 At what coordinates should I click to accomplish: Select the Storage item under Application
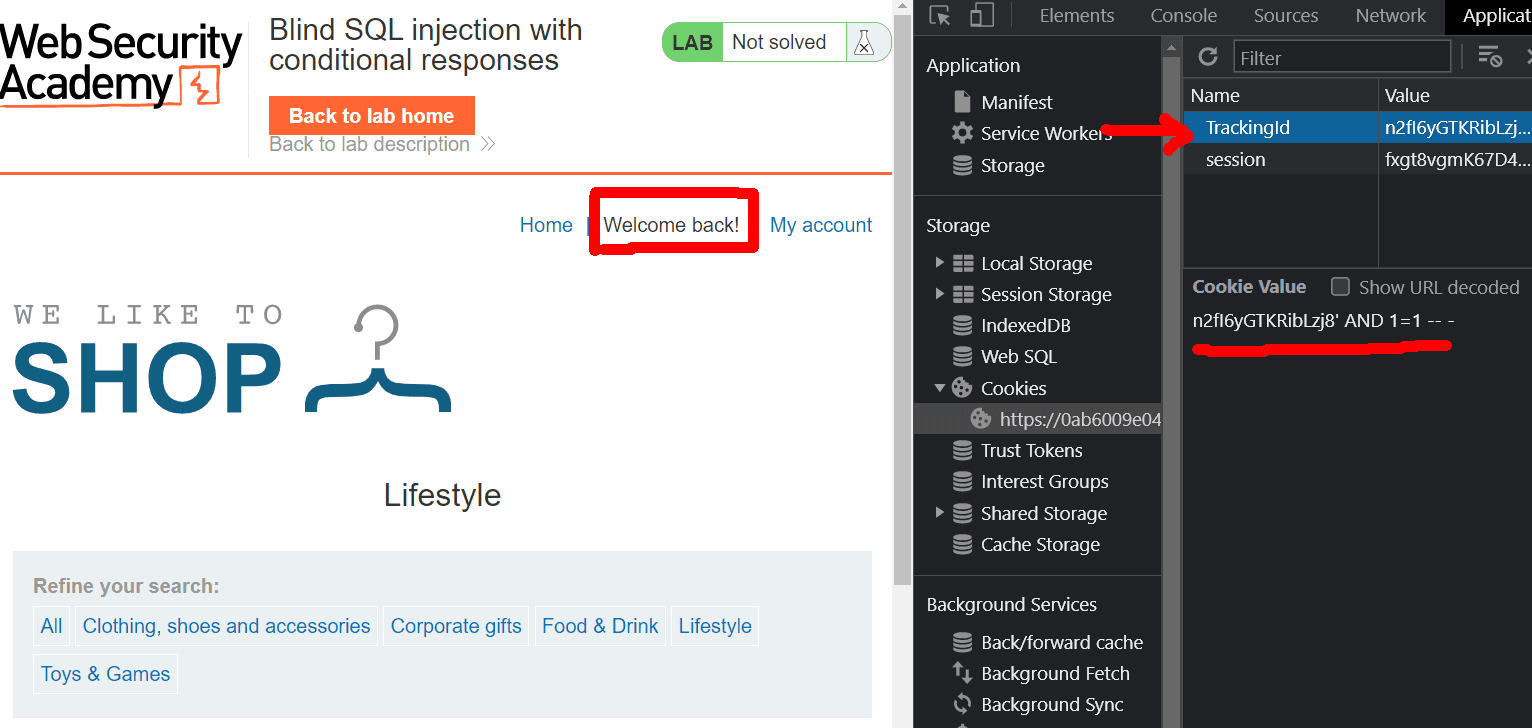[1012, 165]
